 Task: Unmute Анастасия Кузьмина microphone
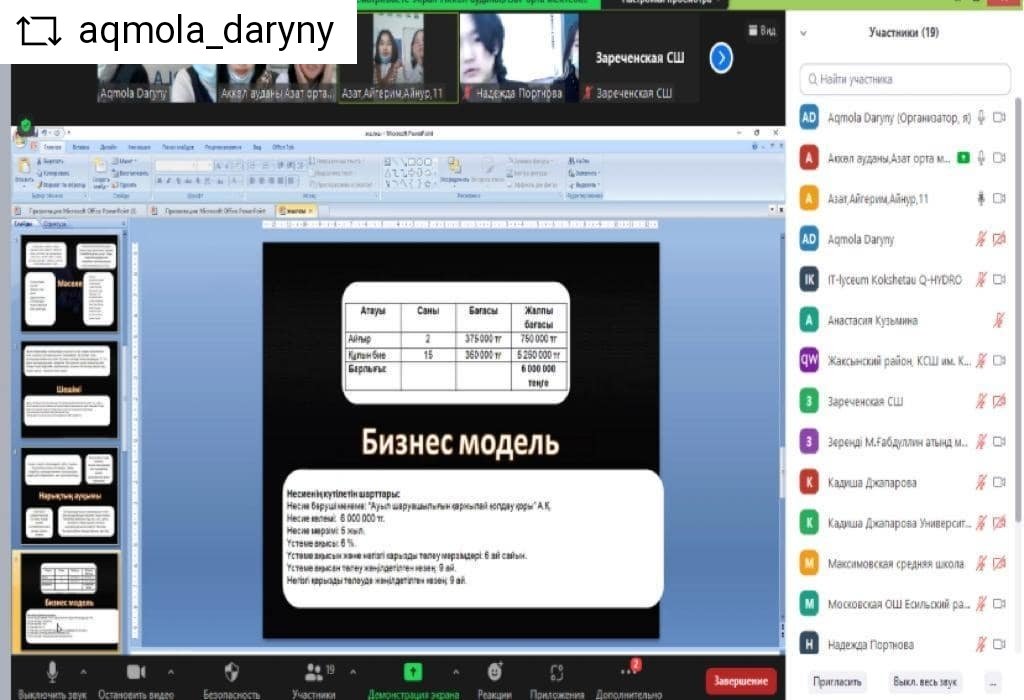coord(999,320)
